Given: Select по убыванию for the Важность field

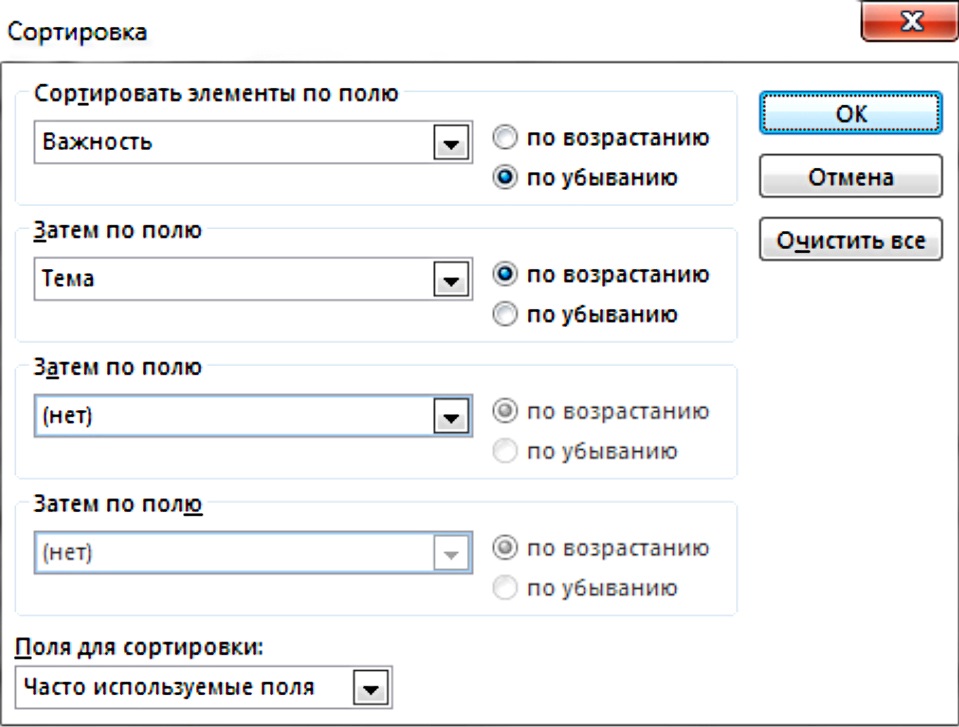Looking at the screenshot, I should (506, 178).
